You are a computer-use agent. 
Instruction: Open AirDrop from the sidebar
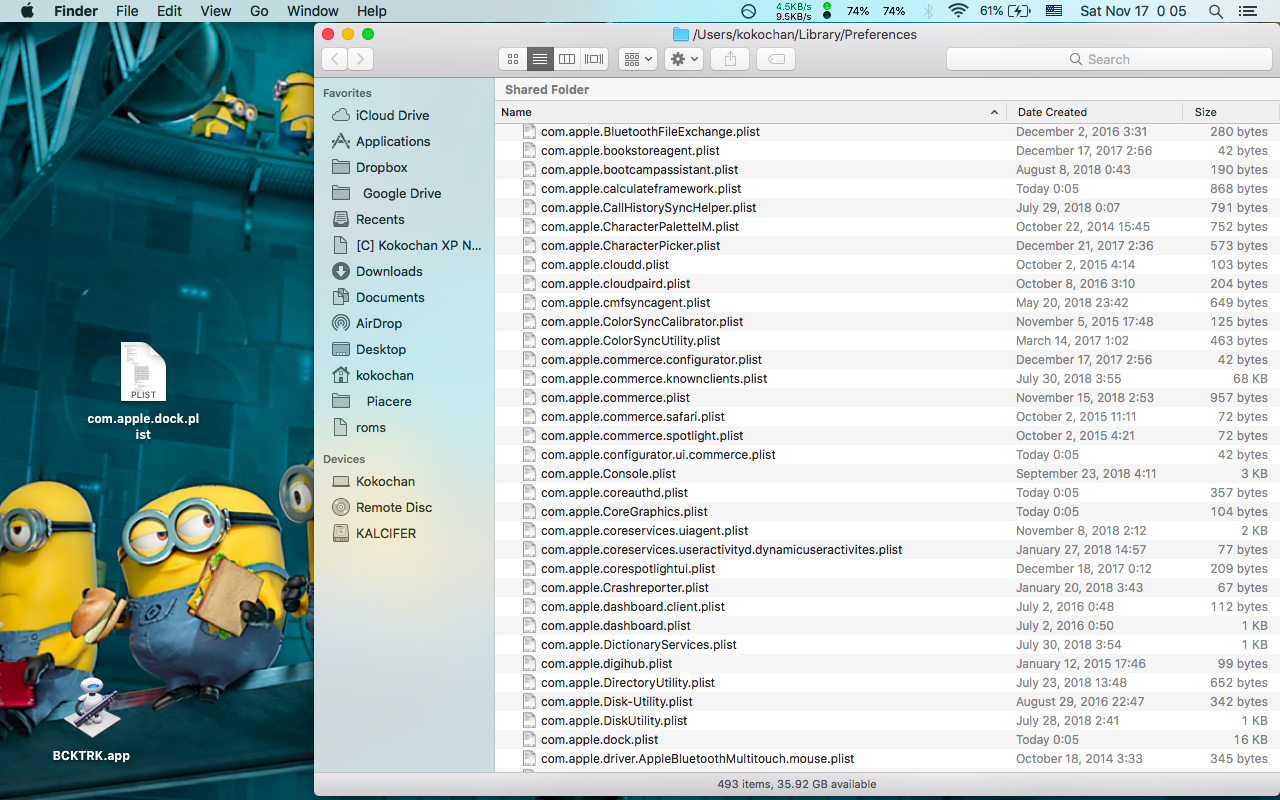[378, 323]
